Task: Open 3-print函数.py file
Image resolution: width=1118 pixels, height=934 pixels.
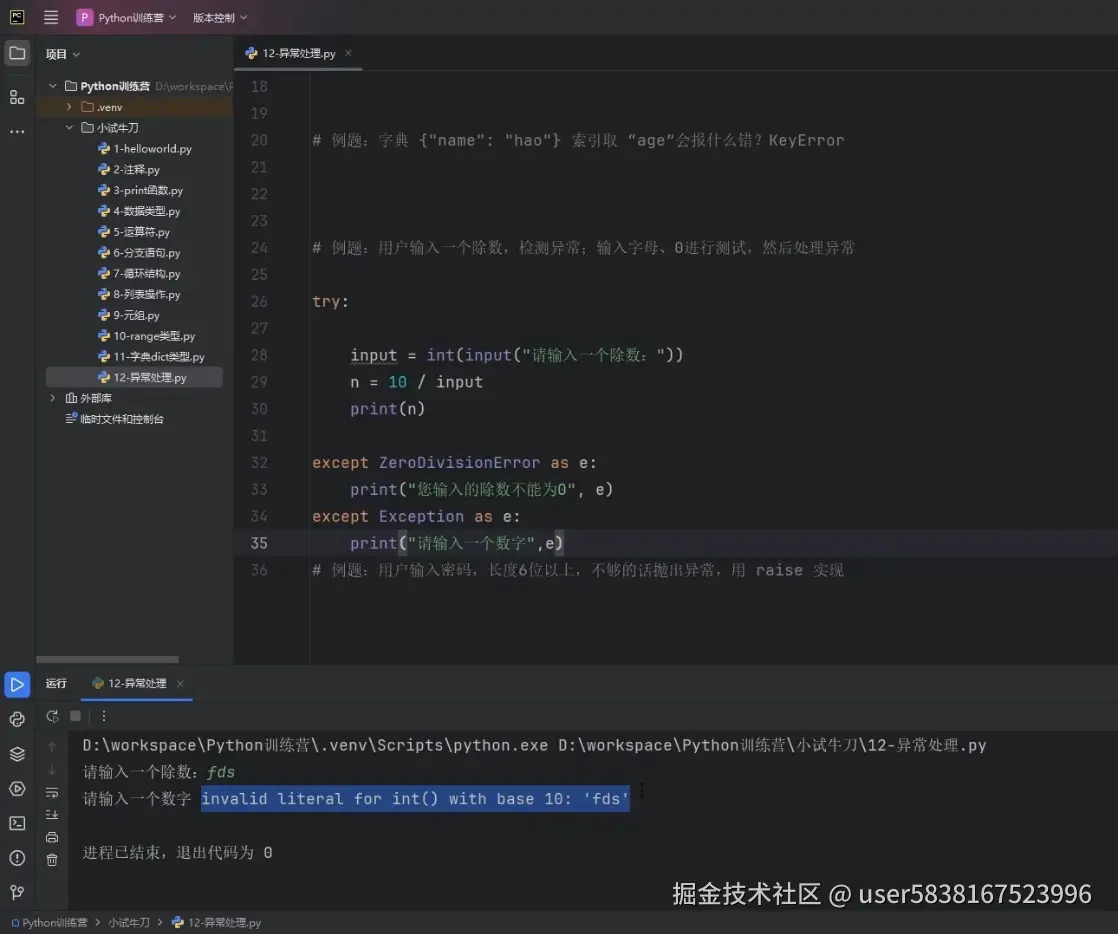Action: [x=140, y=190]
